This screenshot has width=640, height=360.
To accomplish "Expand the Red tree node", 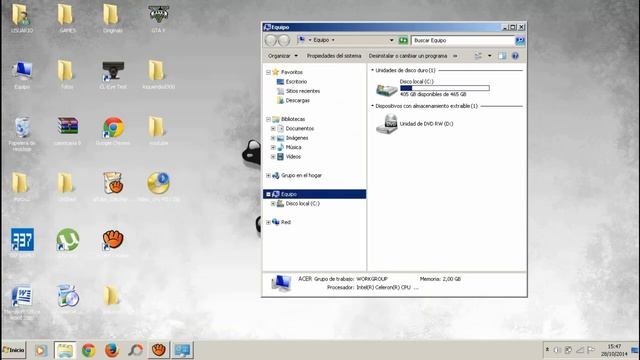I will click(269, 222).
